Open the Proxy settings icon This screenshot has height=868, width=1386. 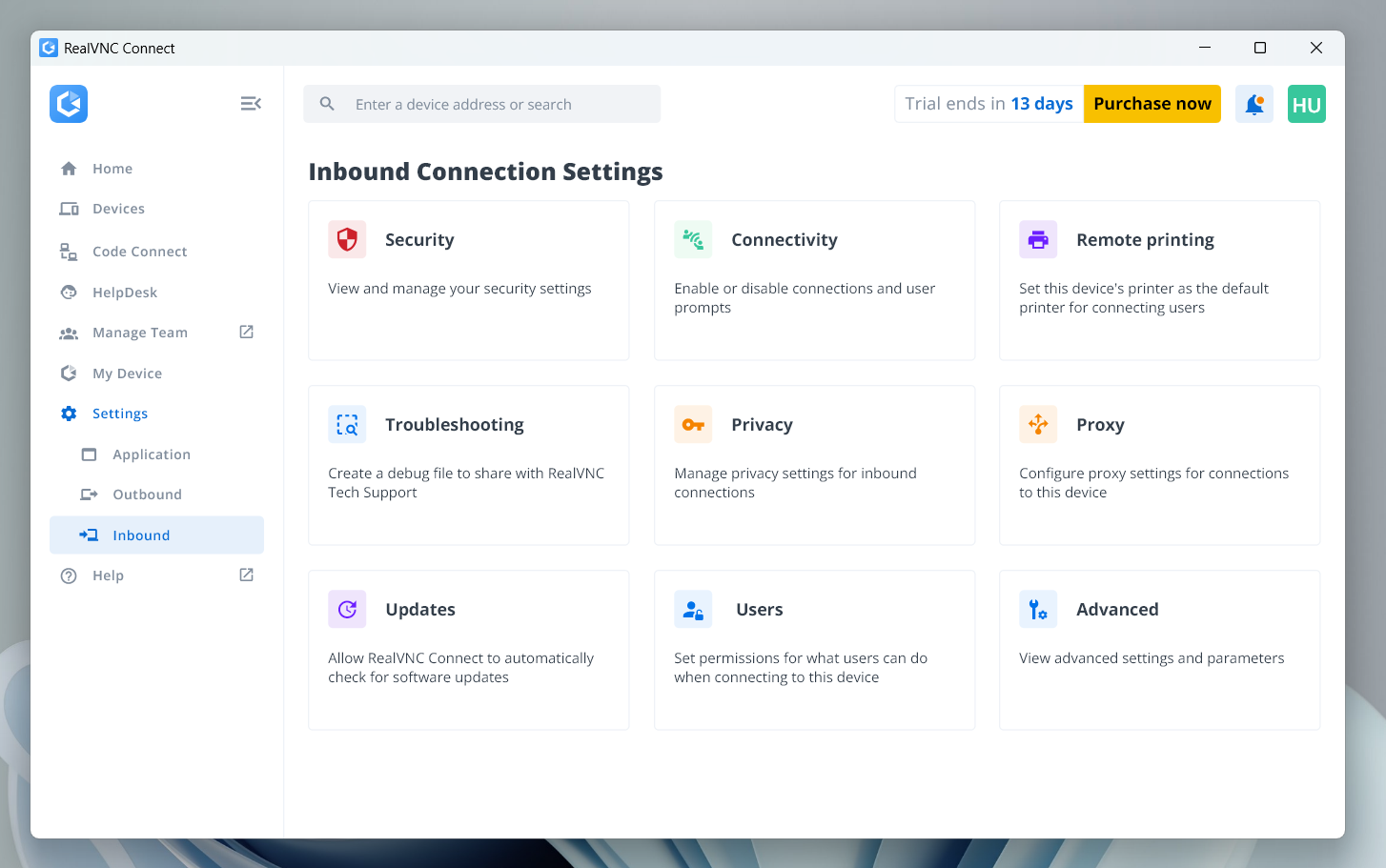[1038, 424]
